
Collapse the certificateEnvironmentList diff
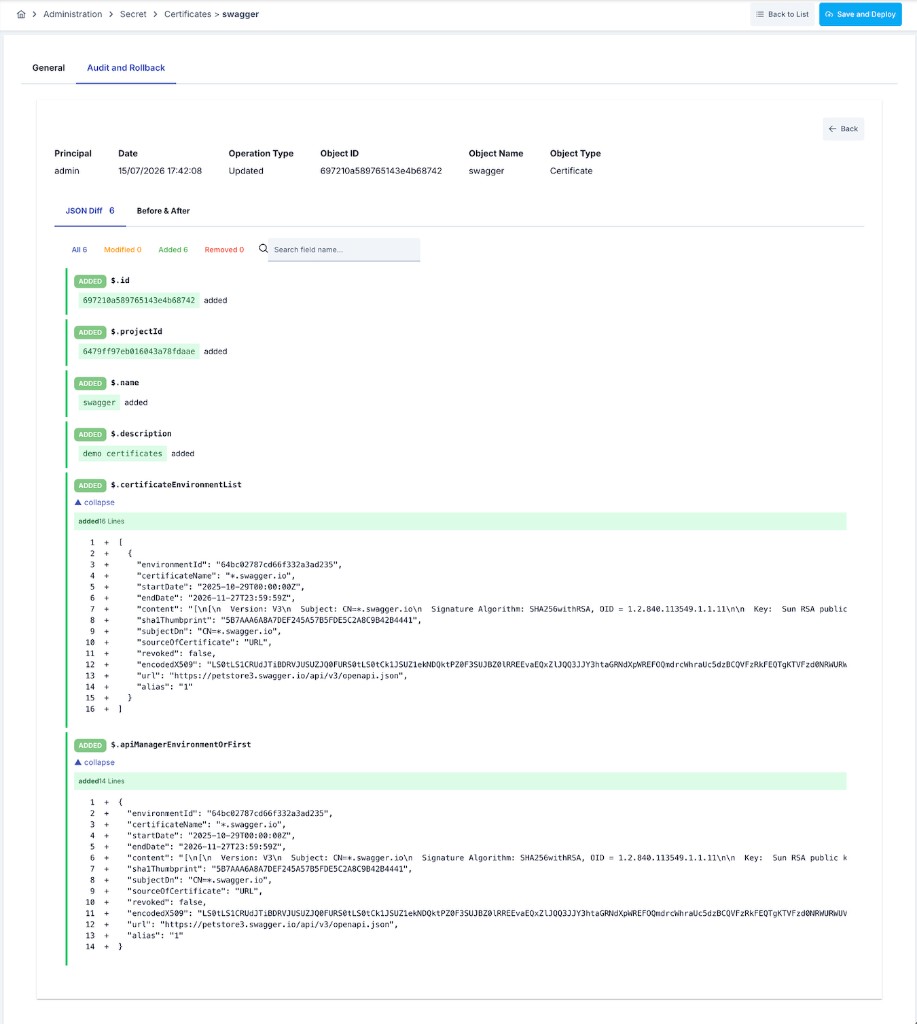pos(95,502)
